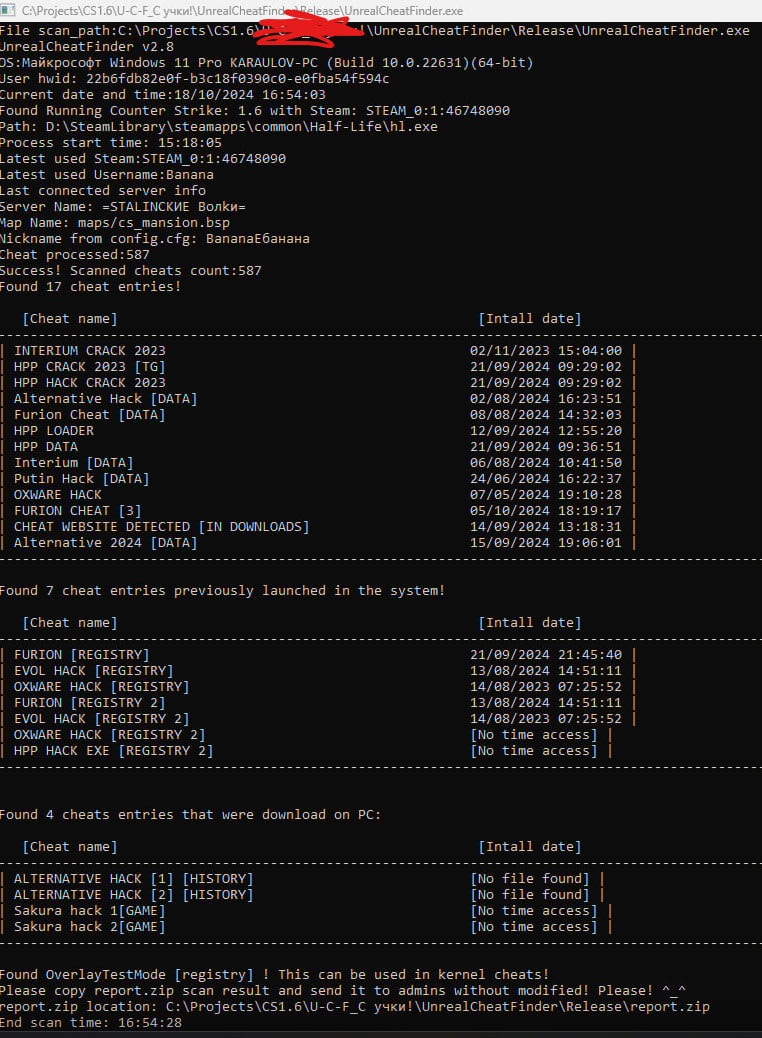The height and width of the screenshot is (1038, 762).
Task: Click the End scan time line
Action: tap(91, 1023)
